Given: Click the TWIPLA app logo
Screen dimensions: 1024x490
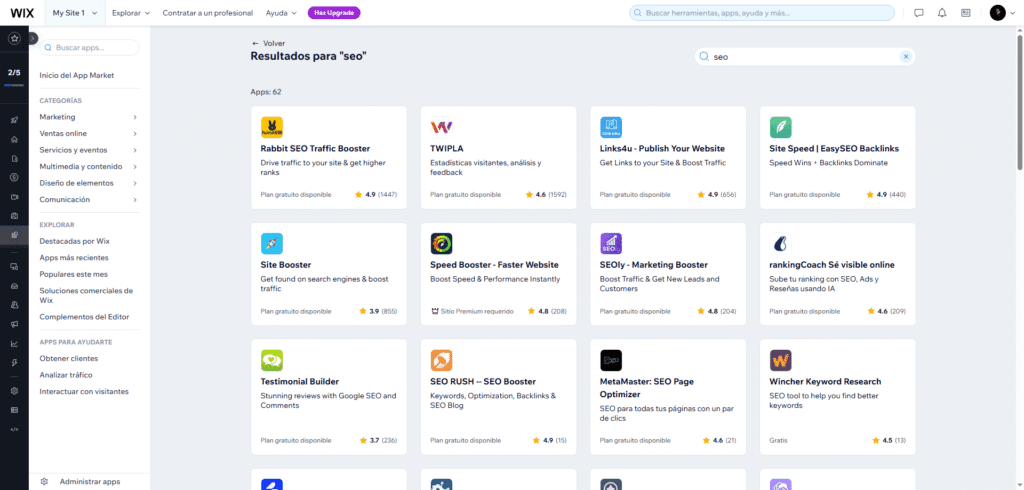Looking at the screenshot, I should [x=441, y=127].
